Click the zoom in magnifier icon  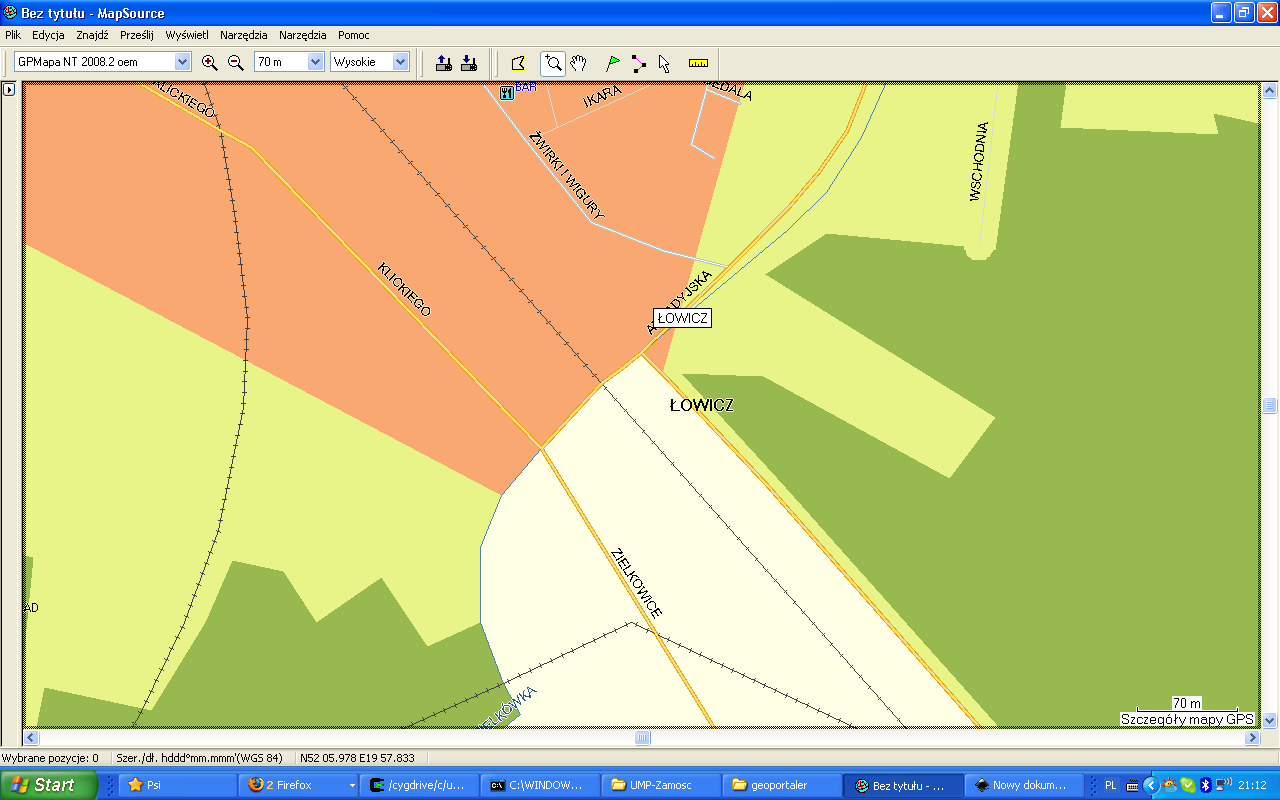(209, 62)
